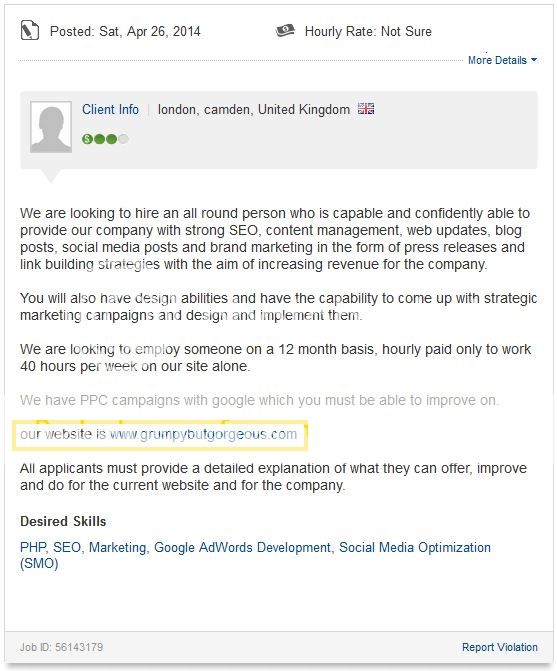Viewport: 557px width, 671px height.
Task: Select the SEO skill link
Action: point(67,547)
